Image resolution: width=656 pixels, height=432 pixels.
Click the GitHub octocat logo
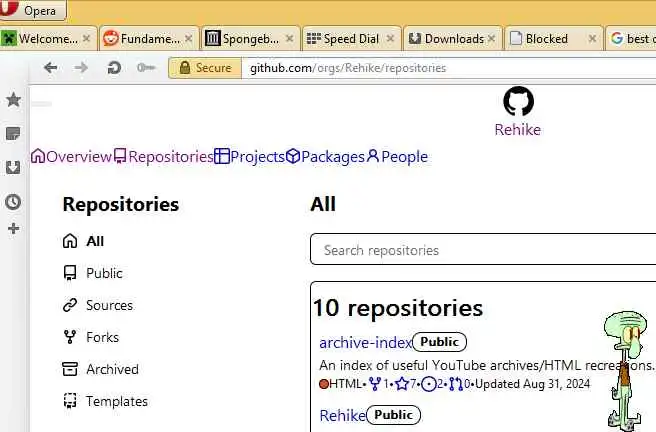[518, 102]
